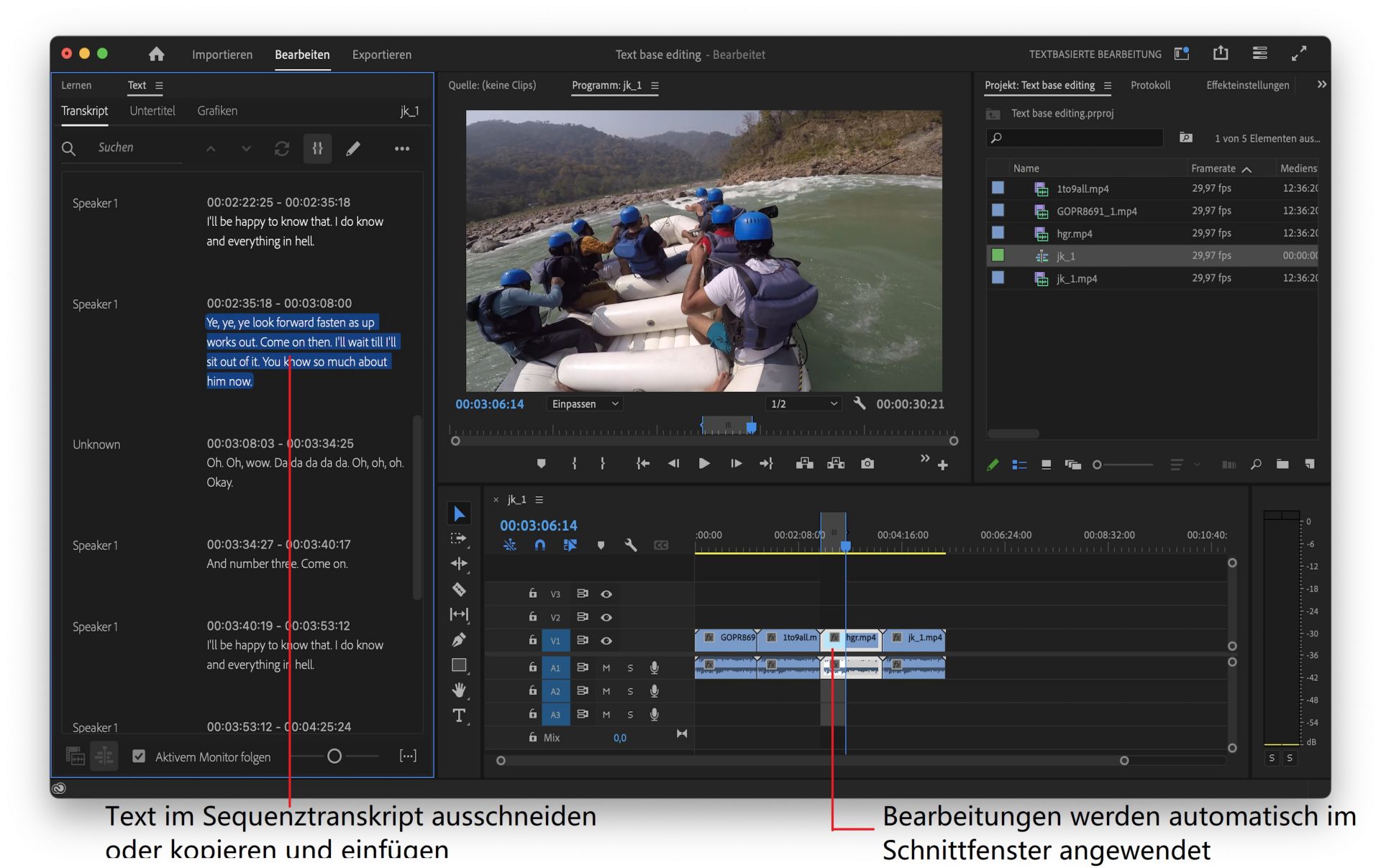Select the Text tool in timeline toolbar
The width and height of the screenshot is (1381, 868).
pos(459,715)
